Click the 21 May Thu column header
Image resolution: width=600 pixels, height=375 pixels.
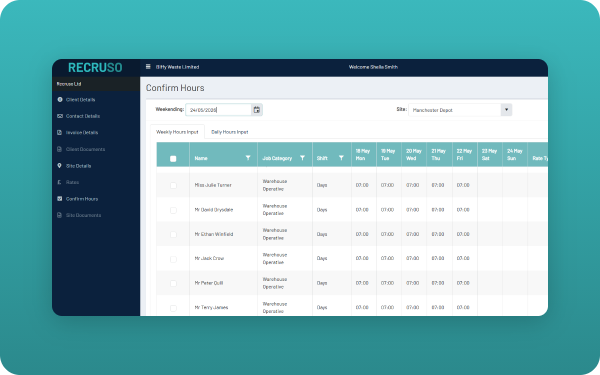point(439,155)
